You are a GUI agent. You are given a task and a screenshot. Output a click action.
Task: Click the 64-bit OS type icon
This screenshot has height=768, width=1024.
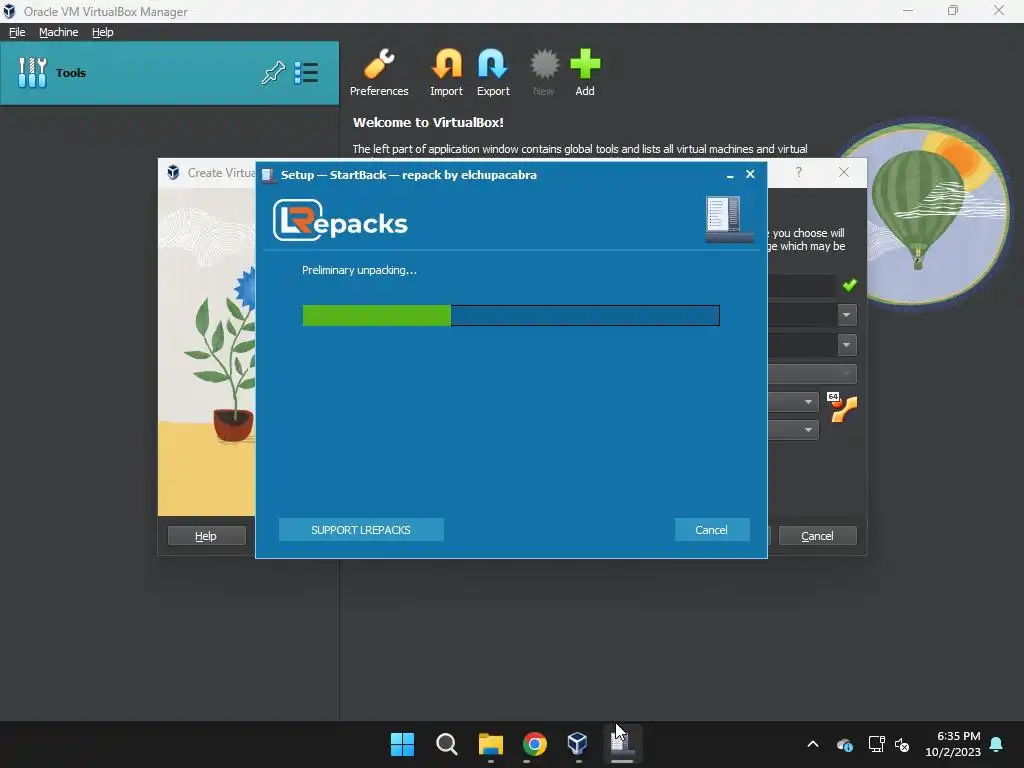842,408
